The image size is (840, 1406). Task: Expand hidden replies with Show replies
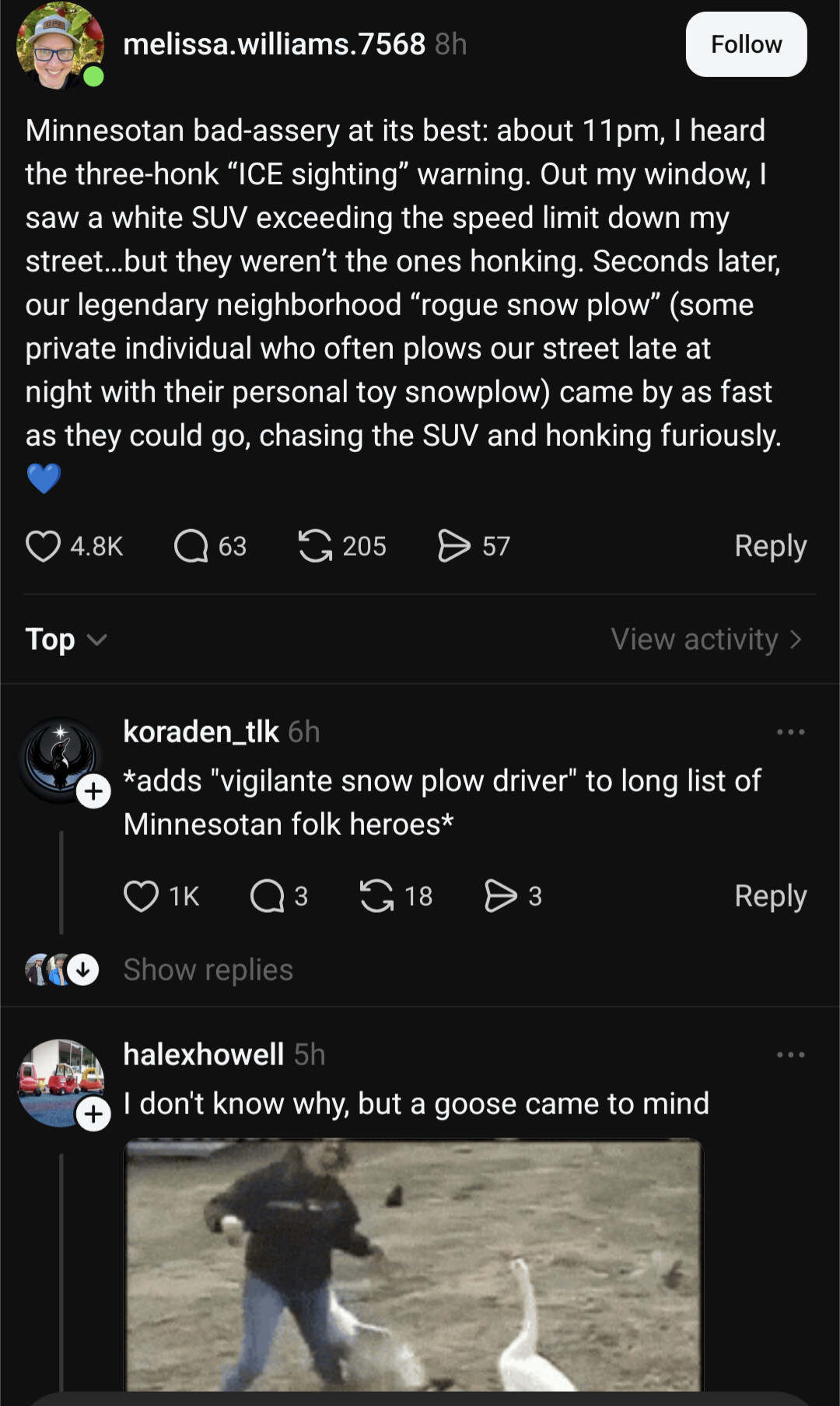[208, 970]
